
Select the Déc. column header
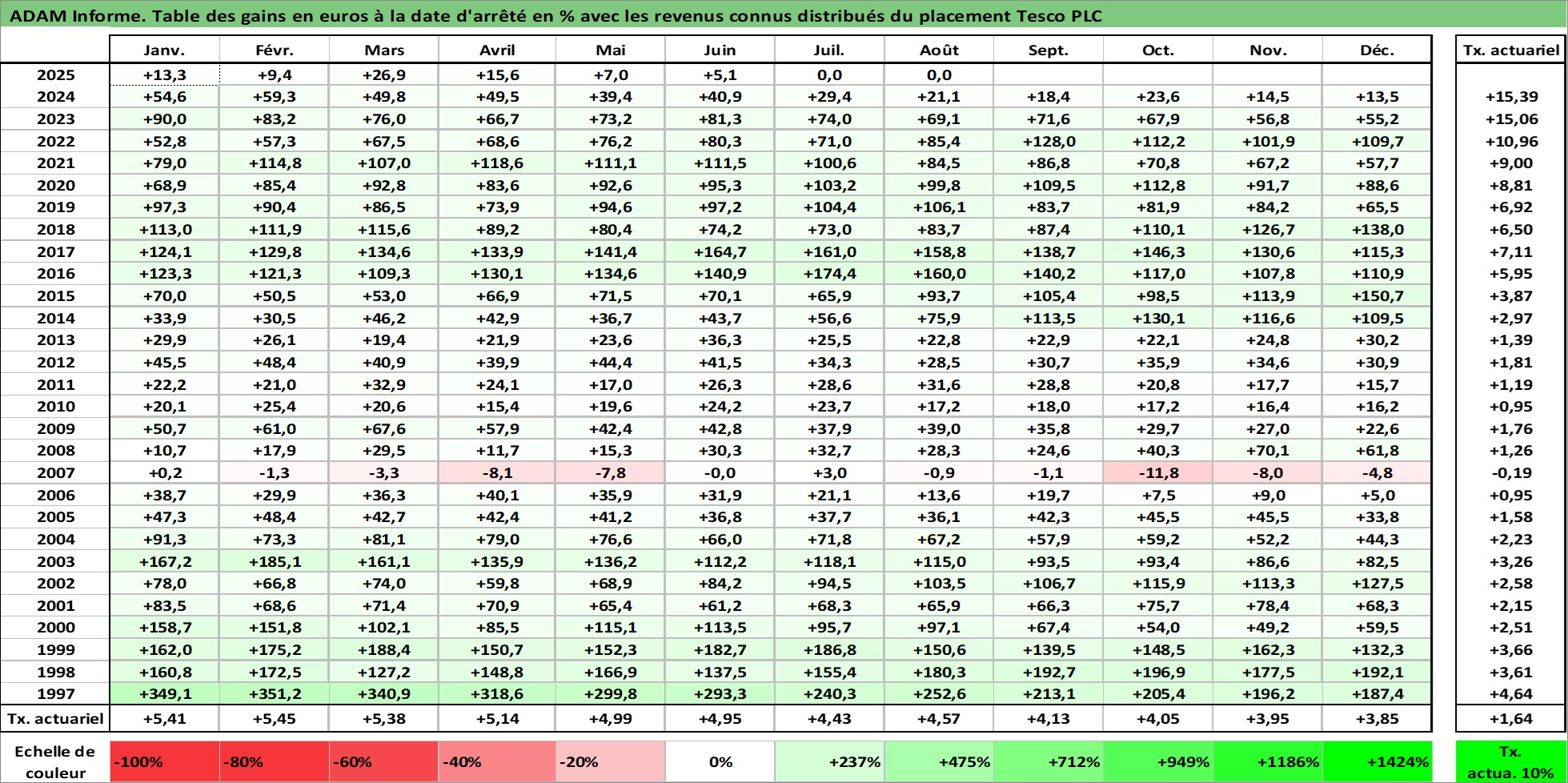point(1377,50)
